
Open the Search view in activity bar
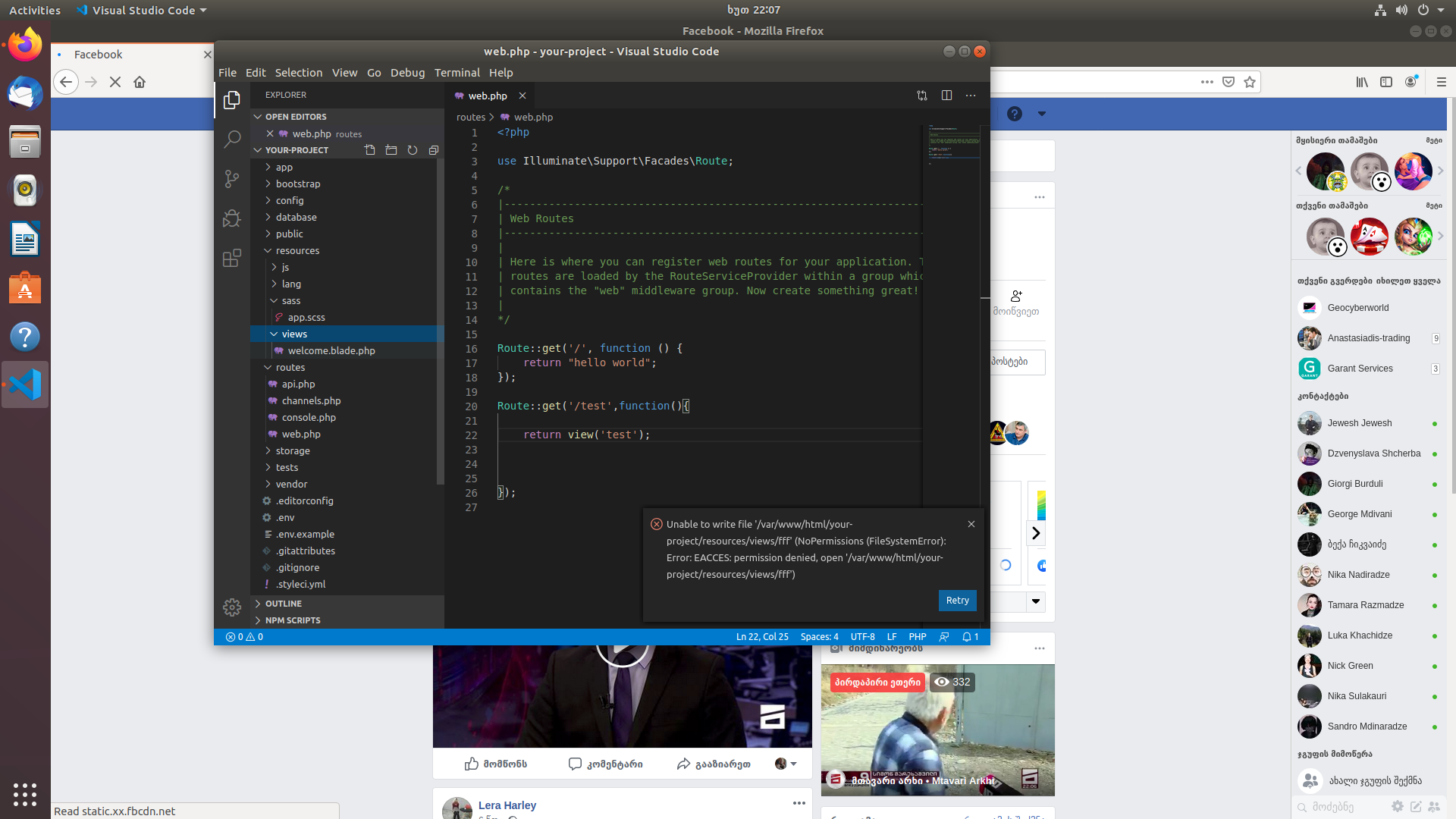[x=232, y=140]
